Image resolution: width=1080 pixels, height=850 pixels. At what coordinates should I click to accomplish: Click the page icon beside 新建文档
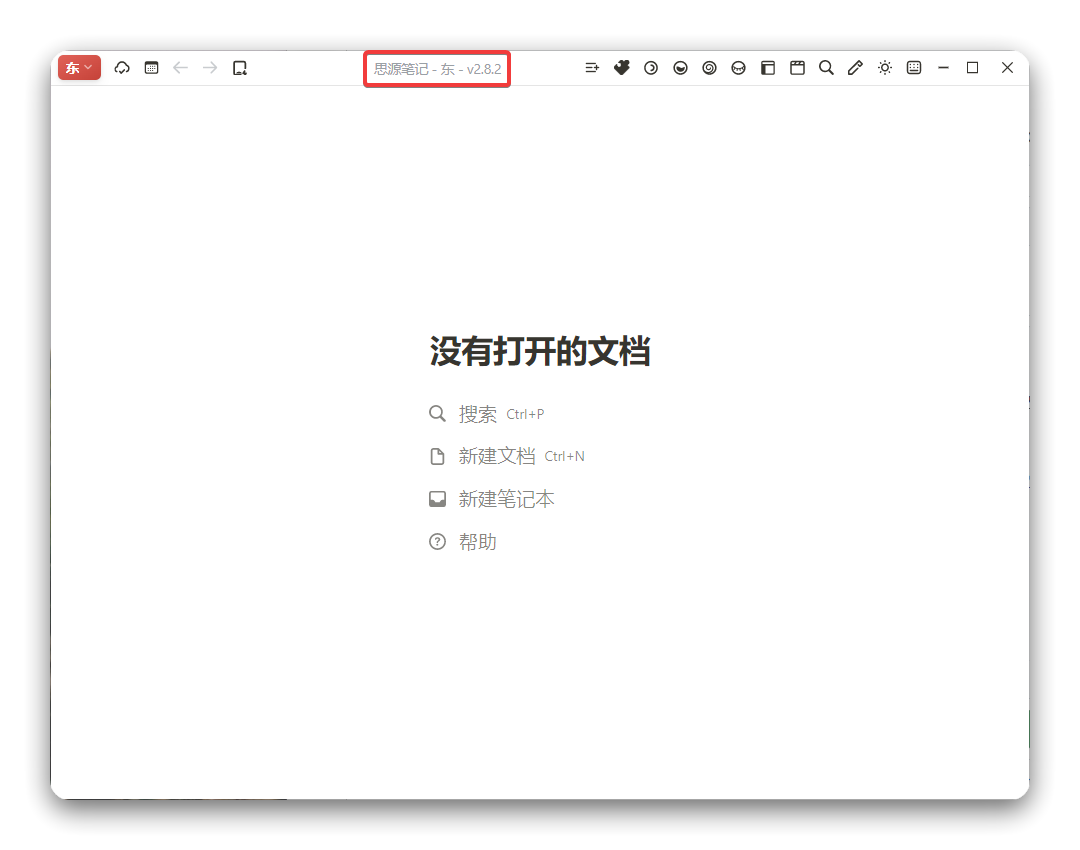point(437,456)
